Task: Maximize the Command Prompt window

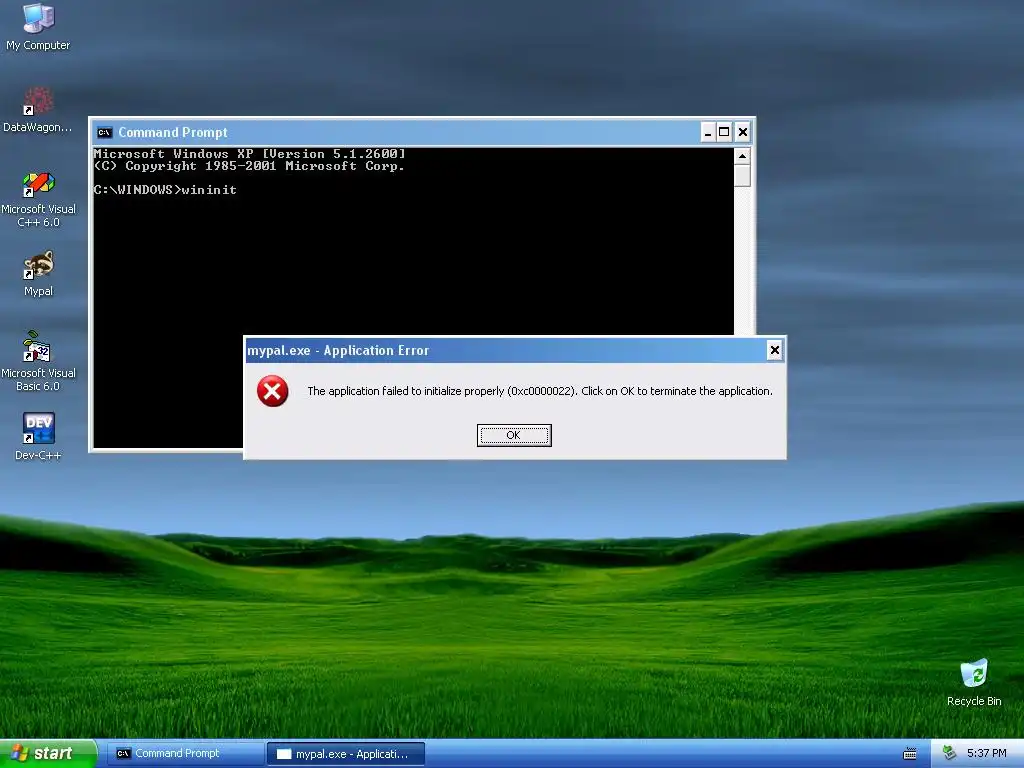Action: 724,133
